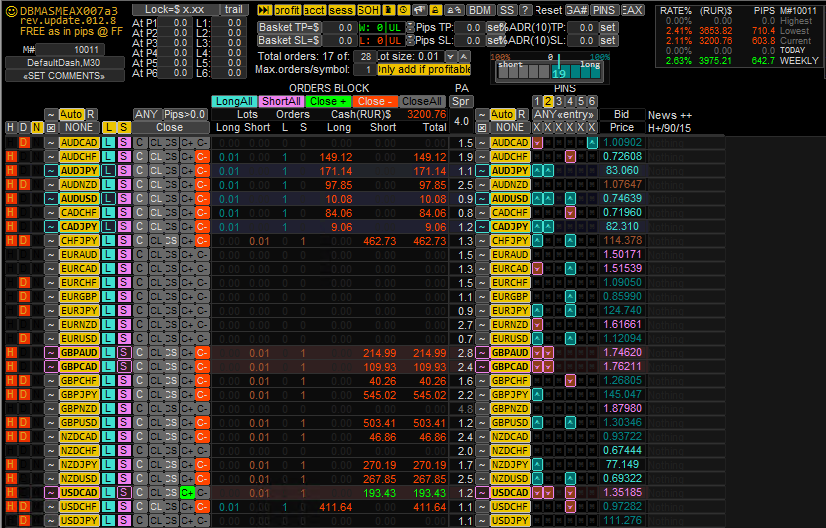The height and width of the screenshot is (528, 826).
Task: Switch to the acct view button
Action: [314, 10]
